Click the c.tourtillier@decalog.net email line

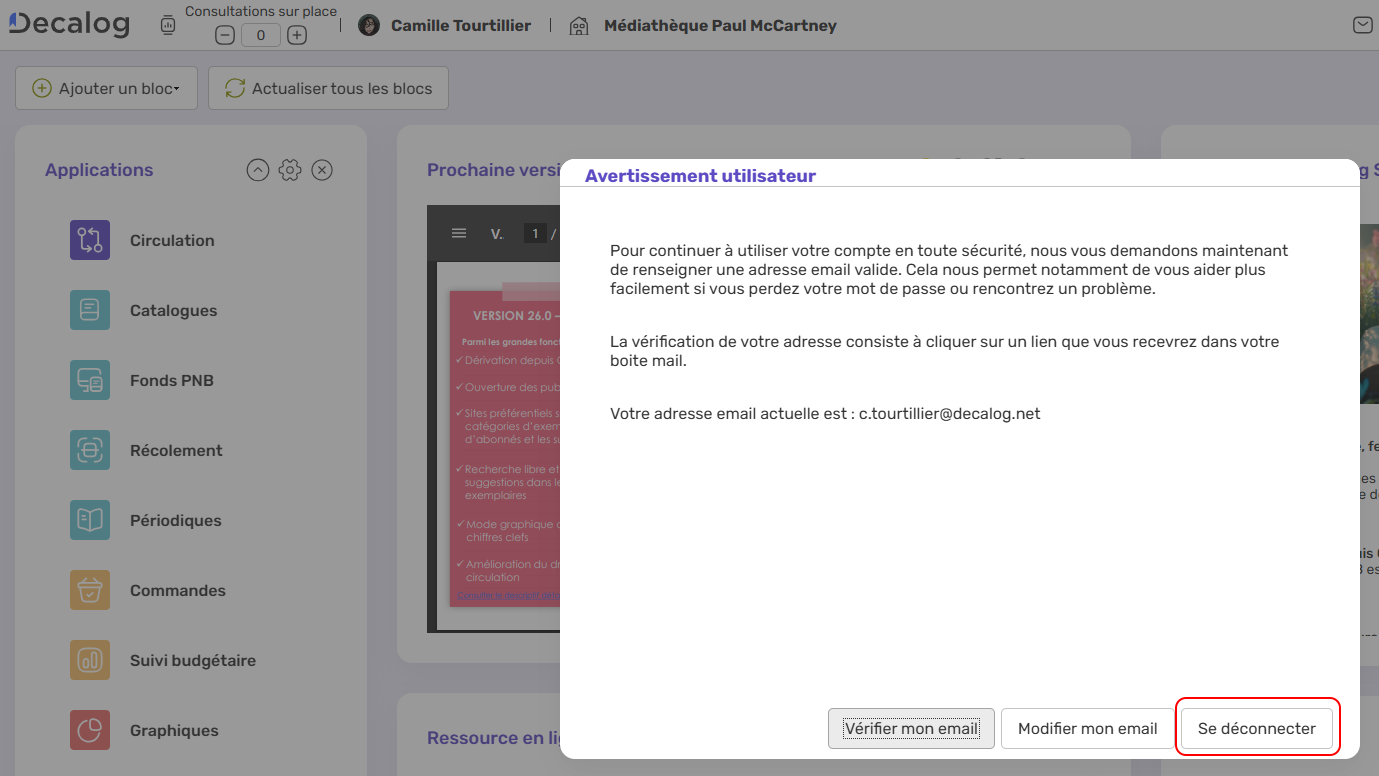(825, 413)
